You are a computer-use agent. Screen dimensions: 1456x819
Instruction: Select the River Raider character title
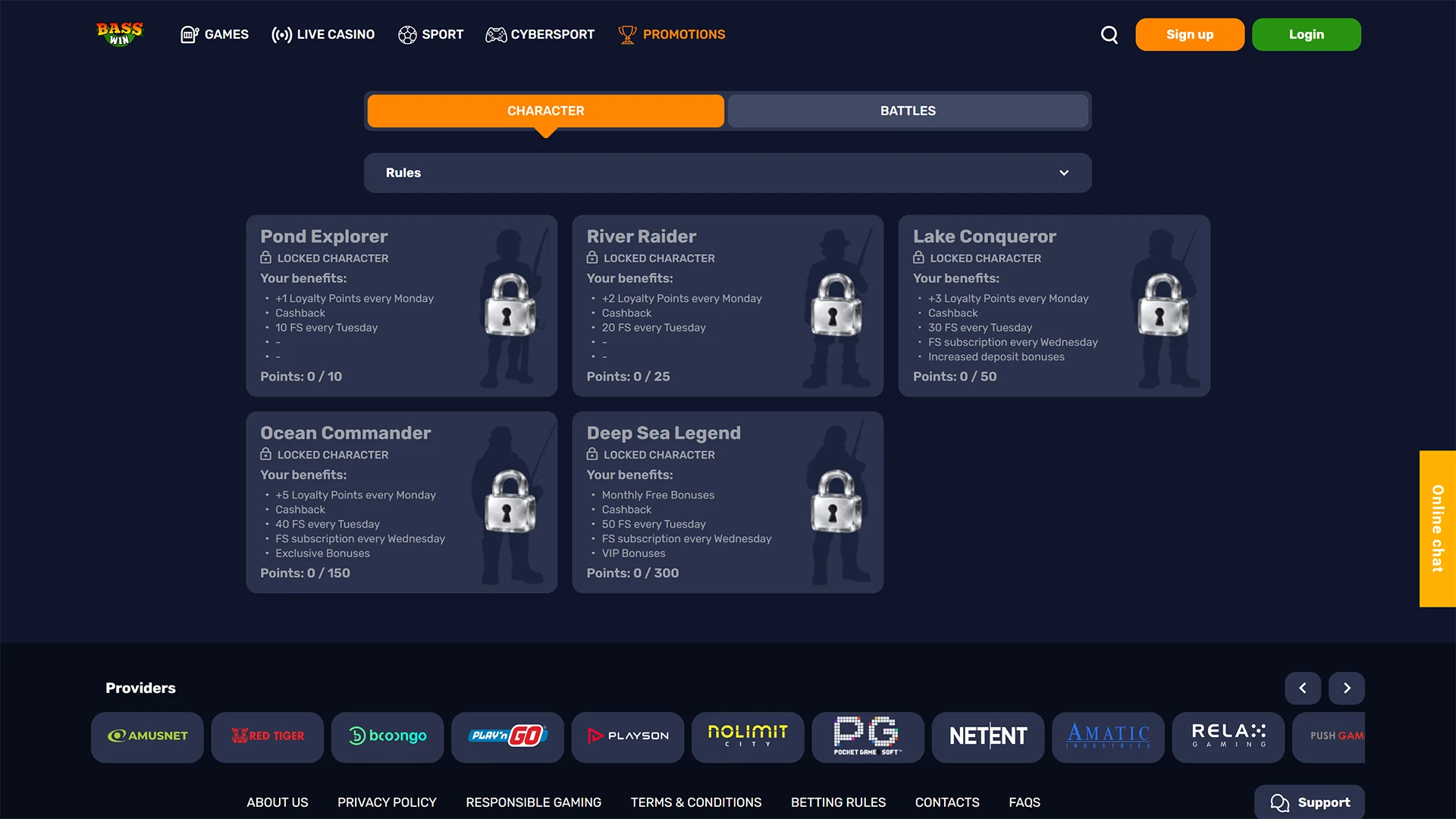tap(642, 237)
